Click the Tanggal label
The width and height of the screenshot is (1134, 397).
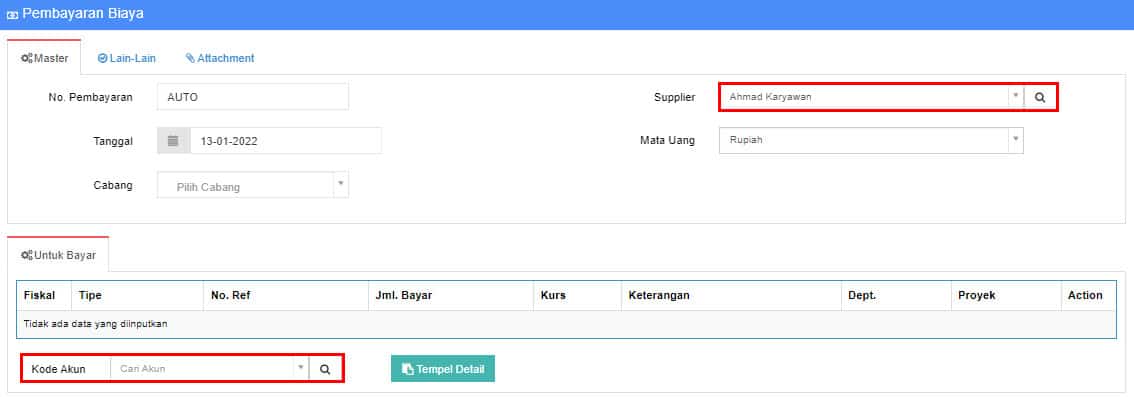(x=113, y=141)
